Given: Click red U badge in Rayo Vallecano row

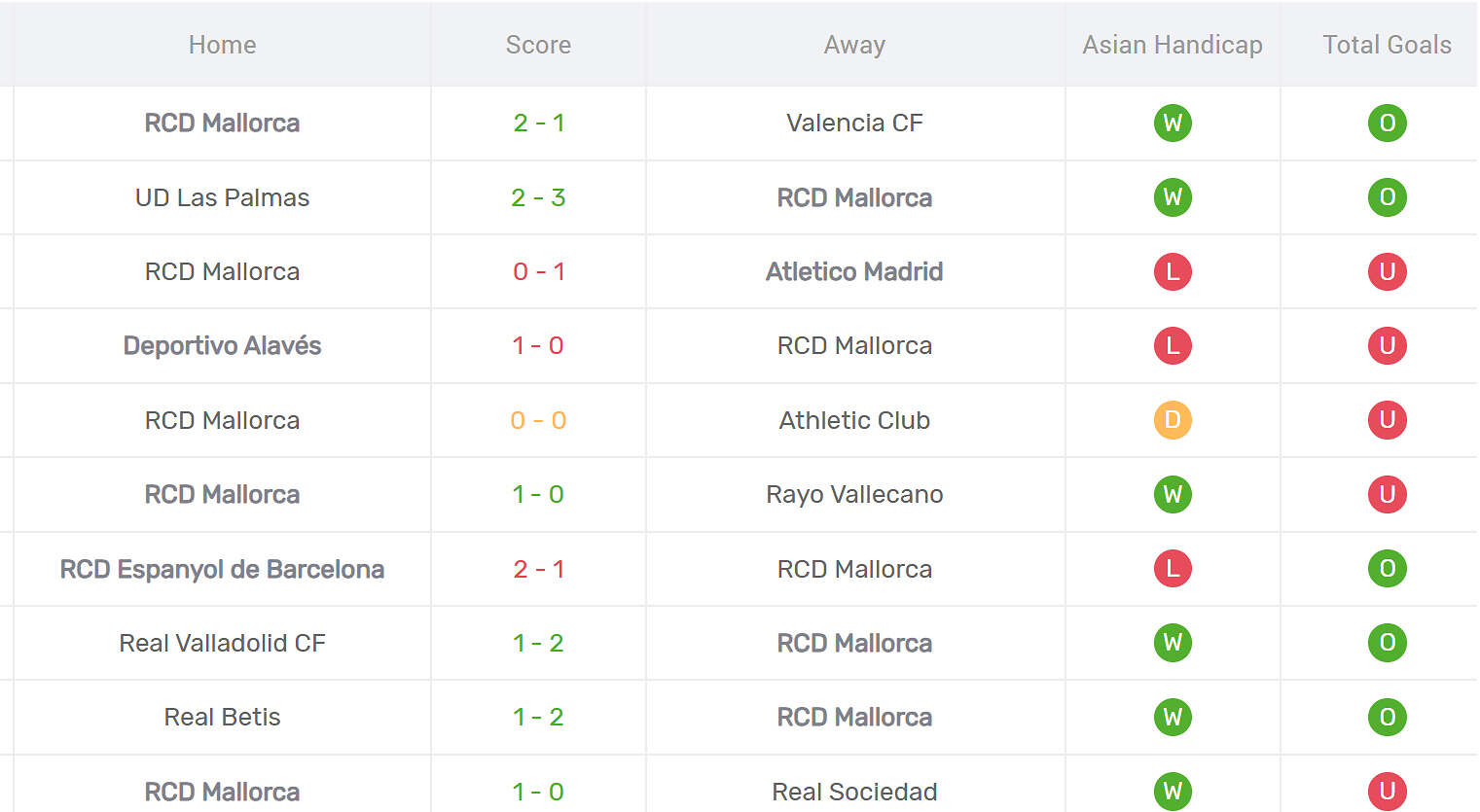Looking at the screenshot, I should (x=1388, y=494).
